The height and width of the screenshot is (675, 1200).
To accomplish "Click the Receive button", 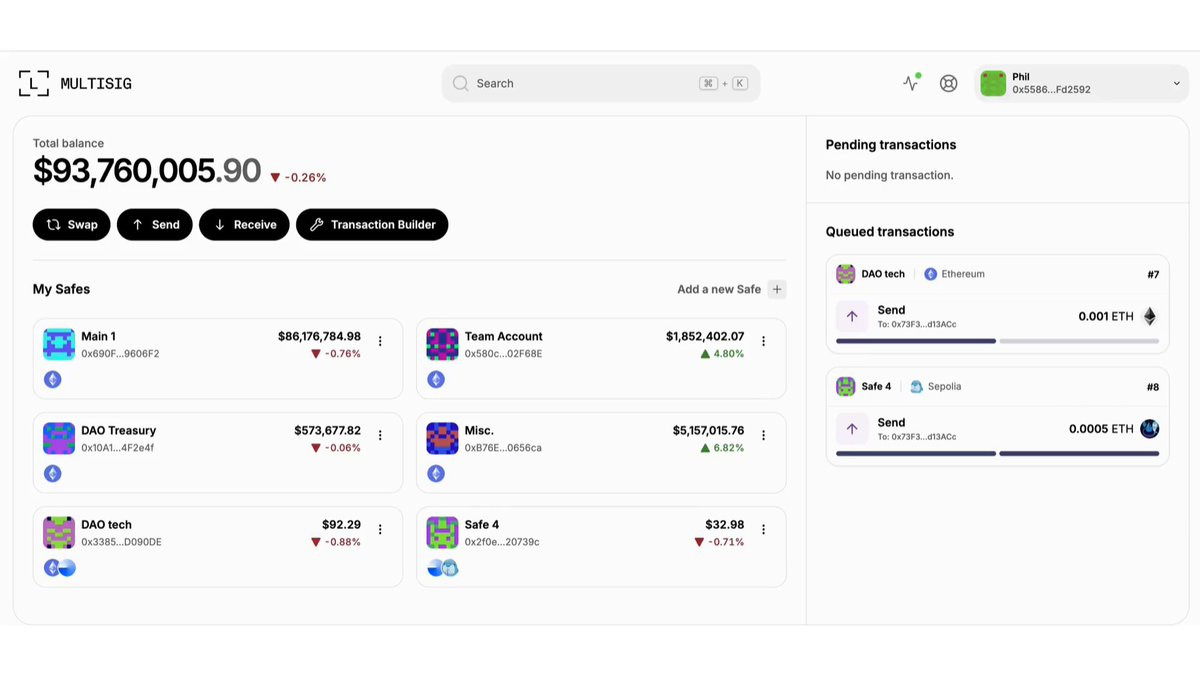I will pyautogui.click(x=244, y=225).
